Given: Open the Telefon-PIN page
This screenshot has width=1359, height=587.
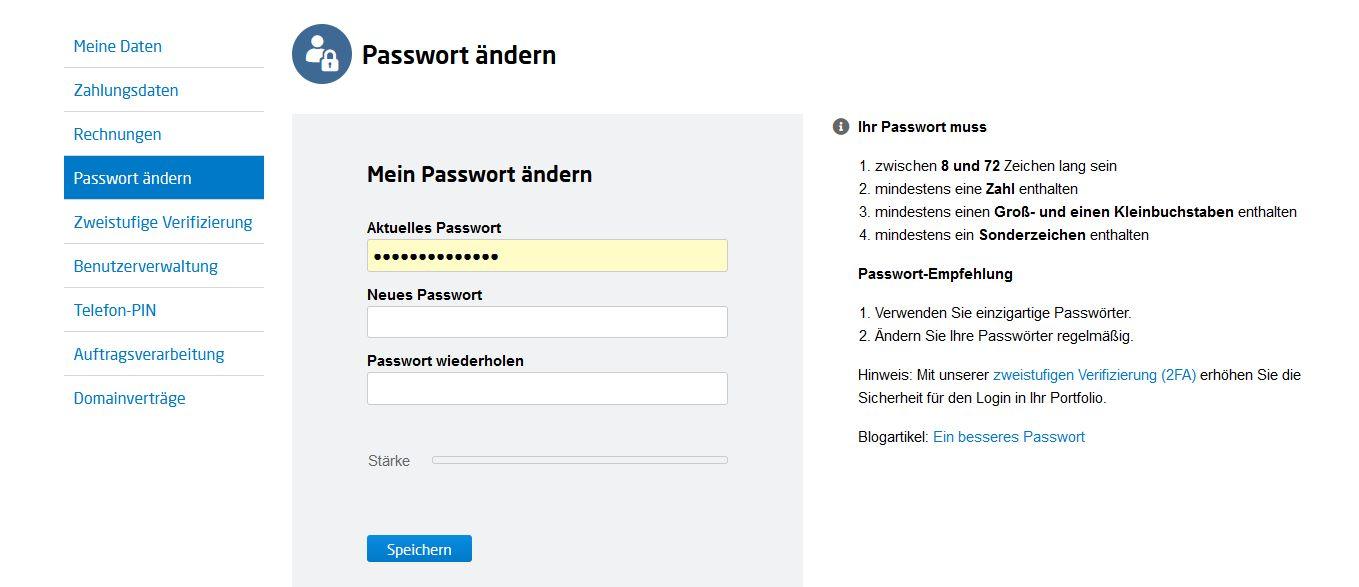Looking at the screenshot, I should coord(115,310).
